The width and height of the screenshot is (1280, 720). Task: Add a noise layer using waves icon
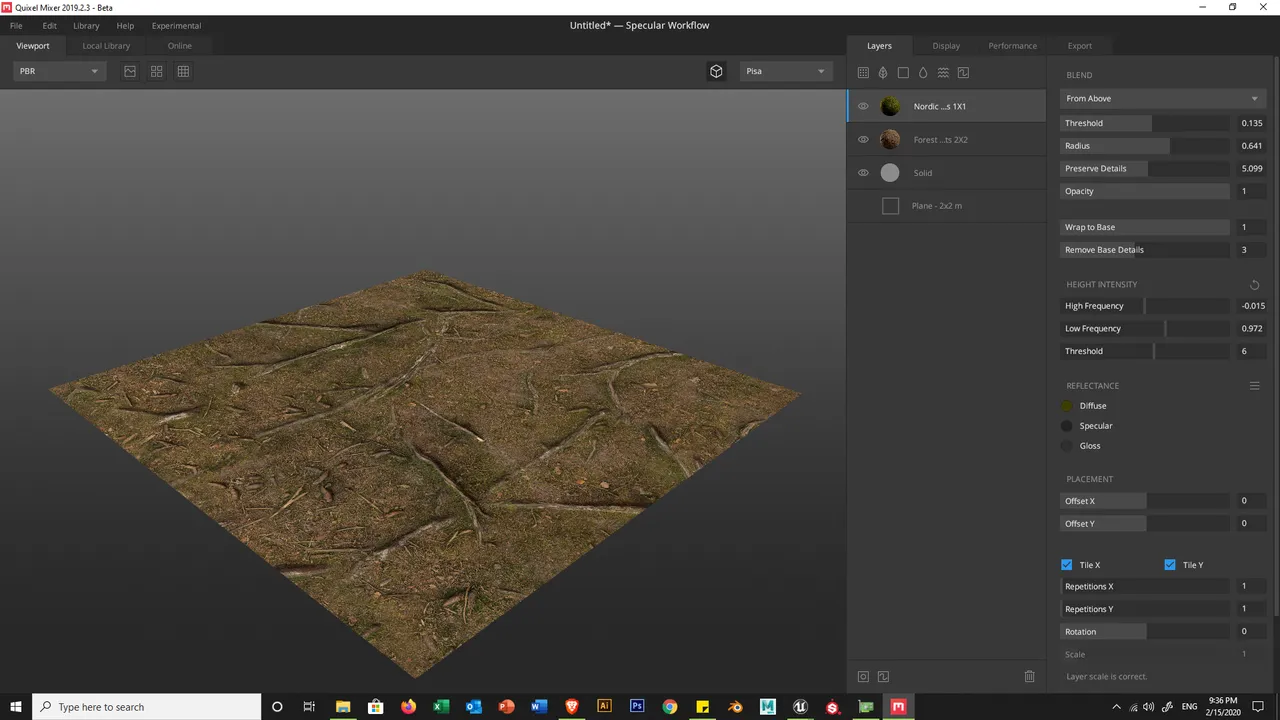(x=943, y=72)
